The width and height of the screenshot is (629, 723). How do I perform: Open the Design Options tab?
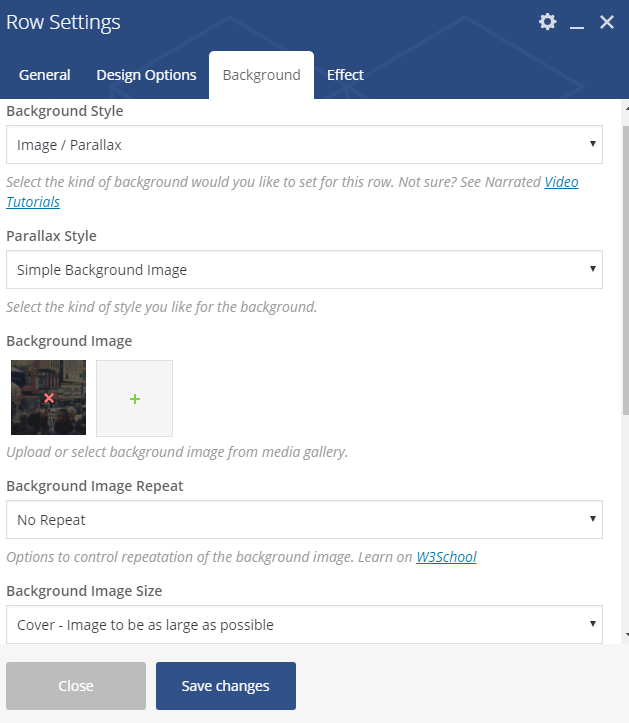point(146,75)
